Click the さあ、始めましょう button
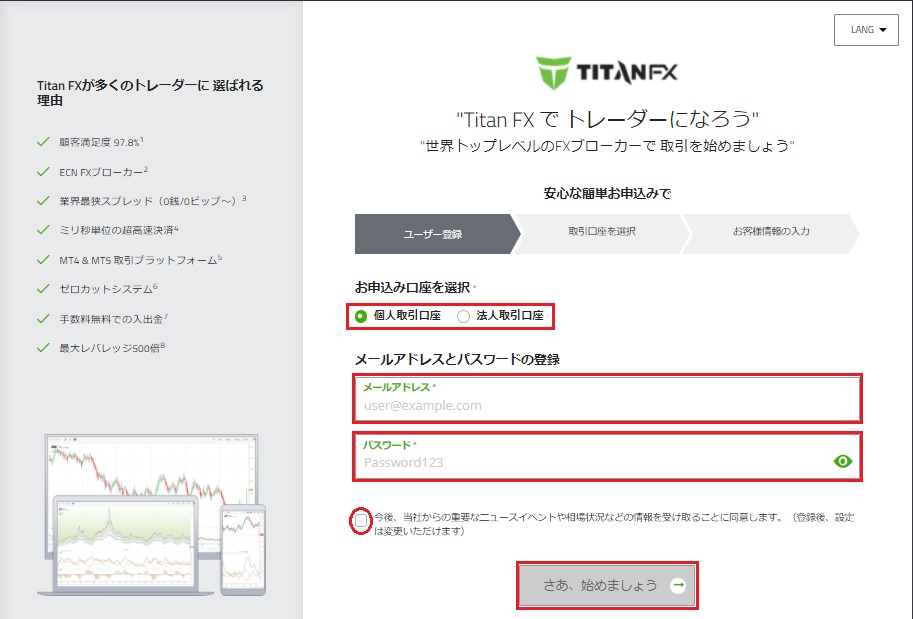The height and width of the screenshot is (619, 913). [x=607, y=585]
